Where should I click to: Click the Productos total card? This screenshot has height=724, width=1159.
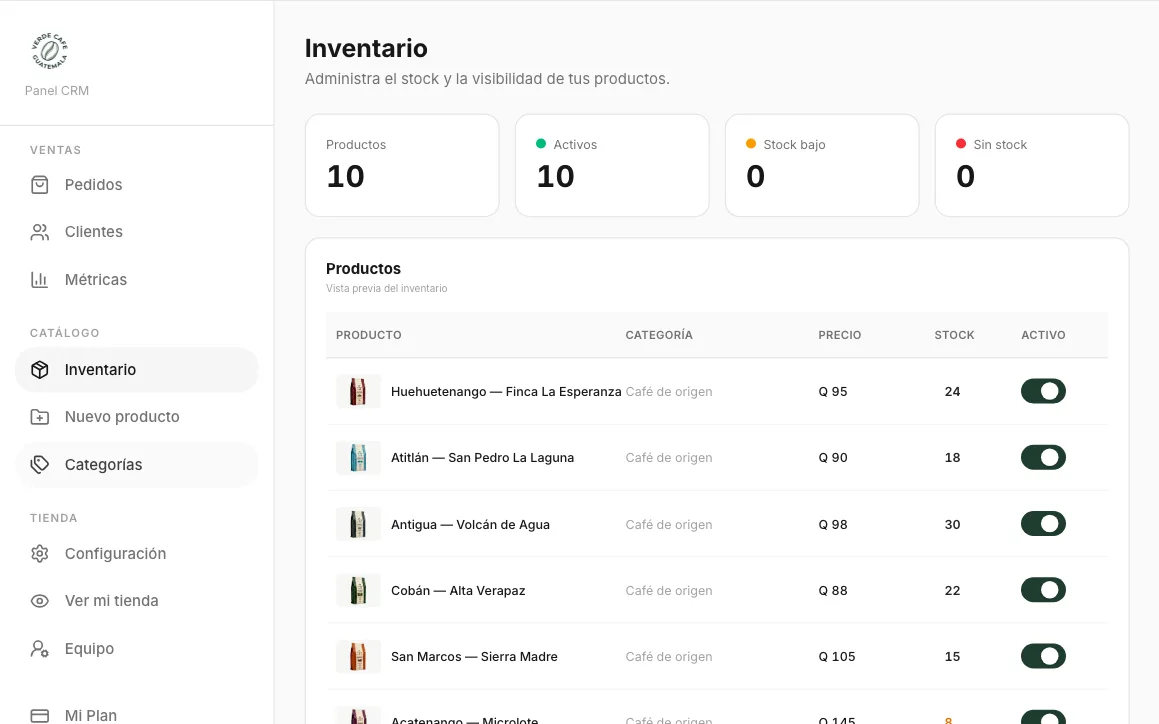pyautogui.click(x=402, y=166)
